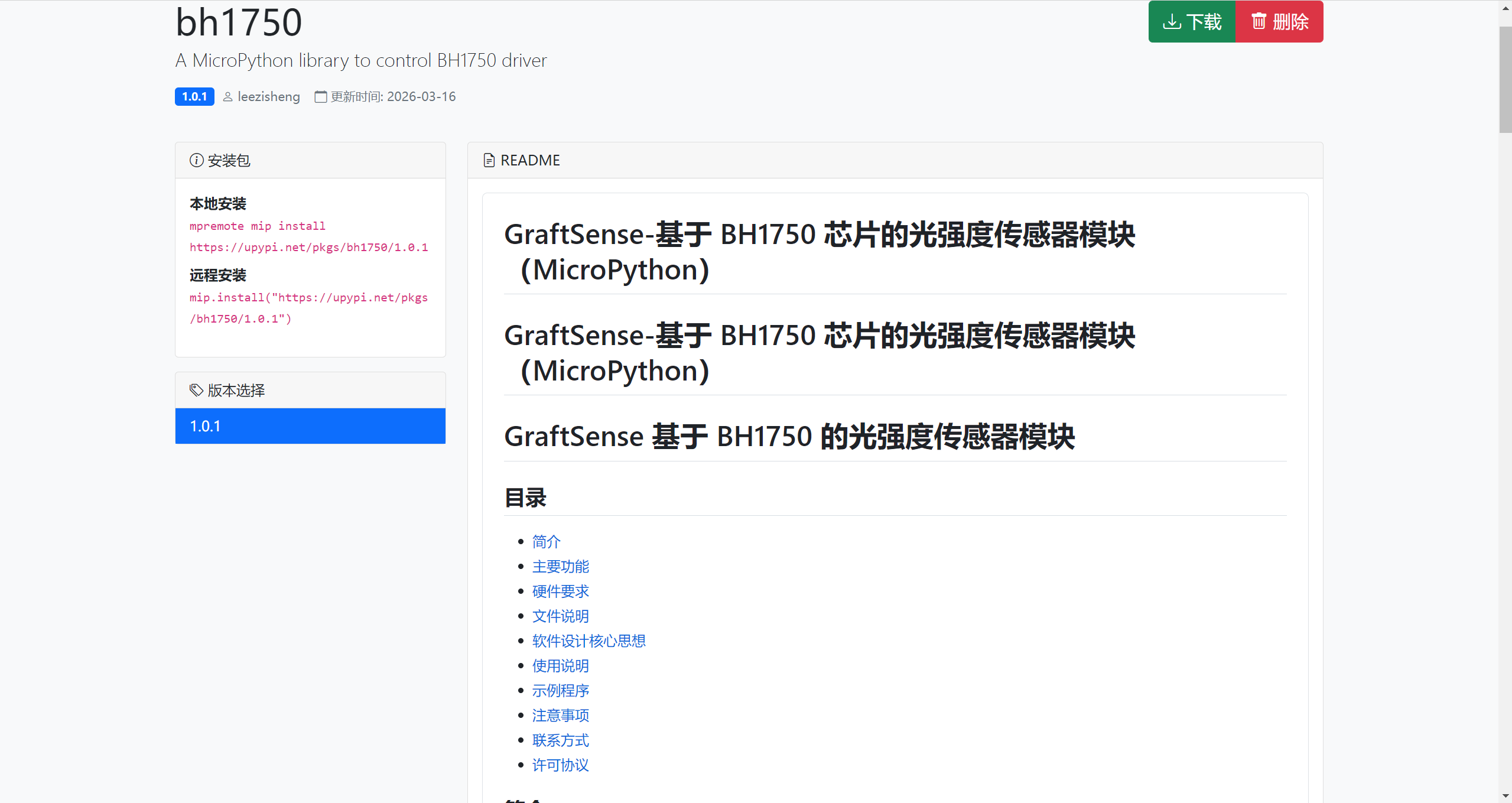Click the 目录 heading in README

coord(525,498)
